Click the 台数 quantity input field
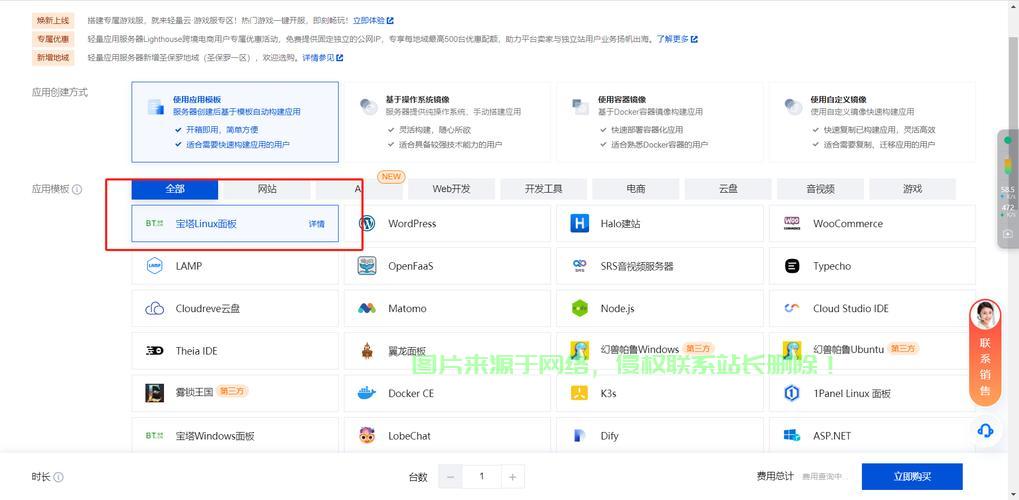 tap(482, 477)
